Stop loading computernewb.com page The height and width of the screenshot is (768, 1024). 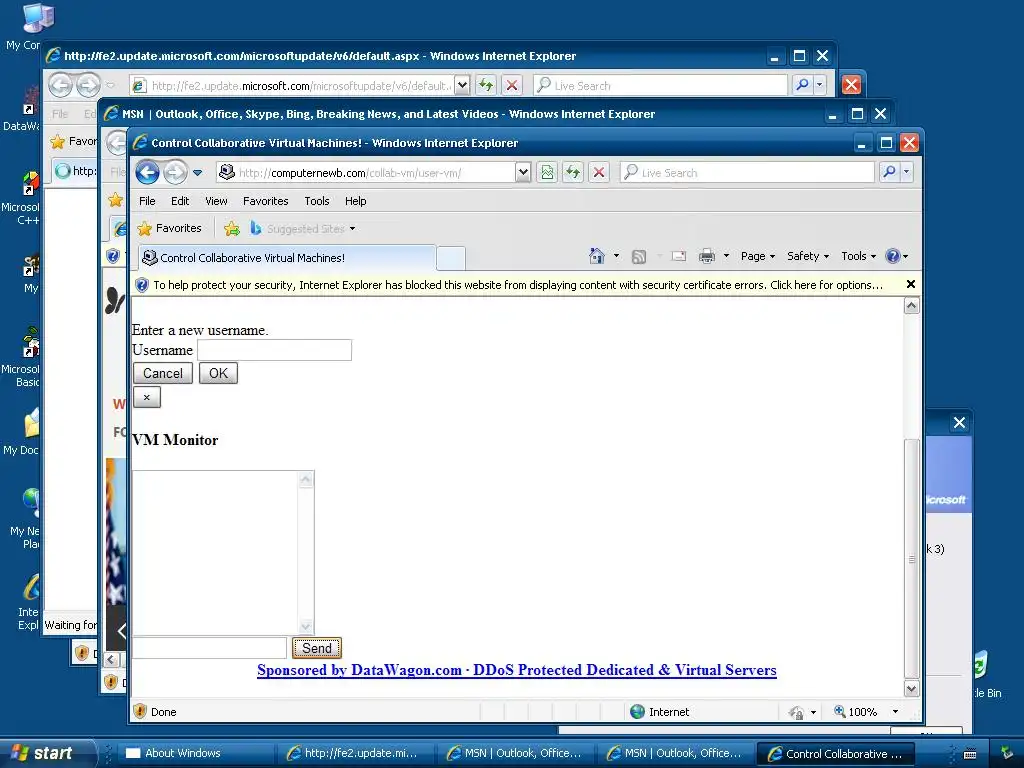click(598, 172)
